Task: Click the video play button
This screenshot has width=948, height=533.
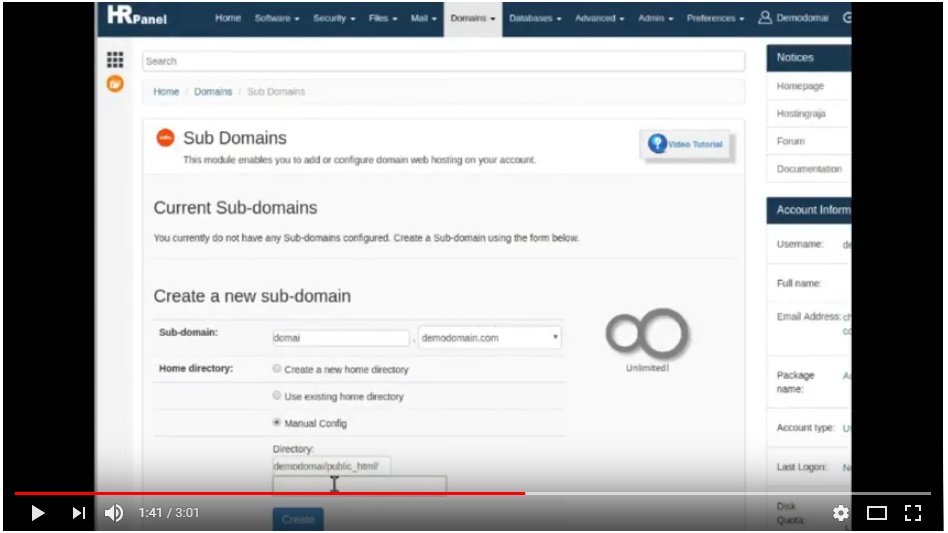Action: [38, 513]
